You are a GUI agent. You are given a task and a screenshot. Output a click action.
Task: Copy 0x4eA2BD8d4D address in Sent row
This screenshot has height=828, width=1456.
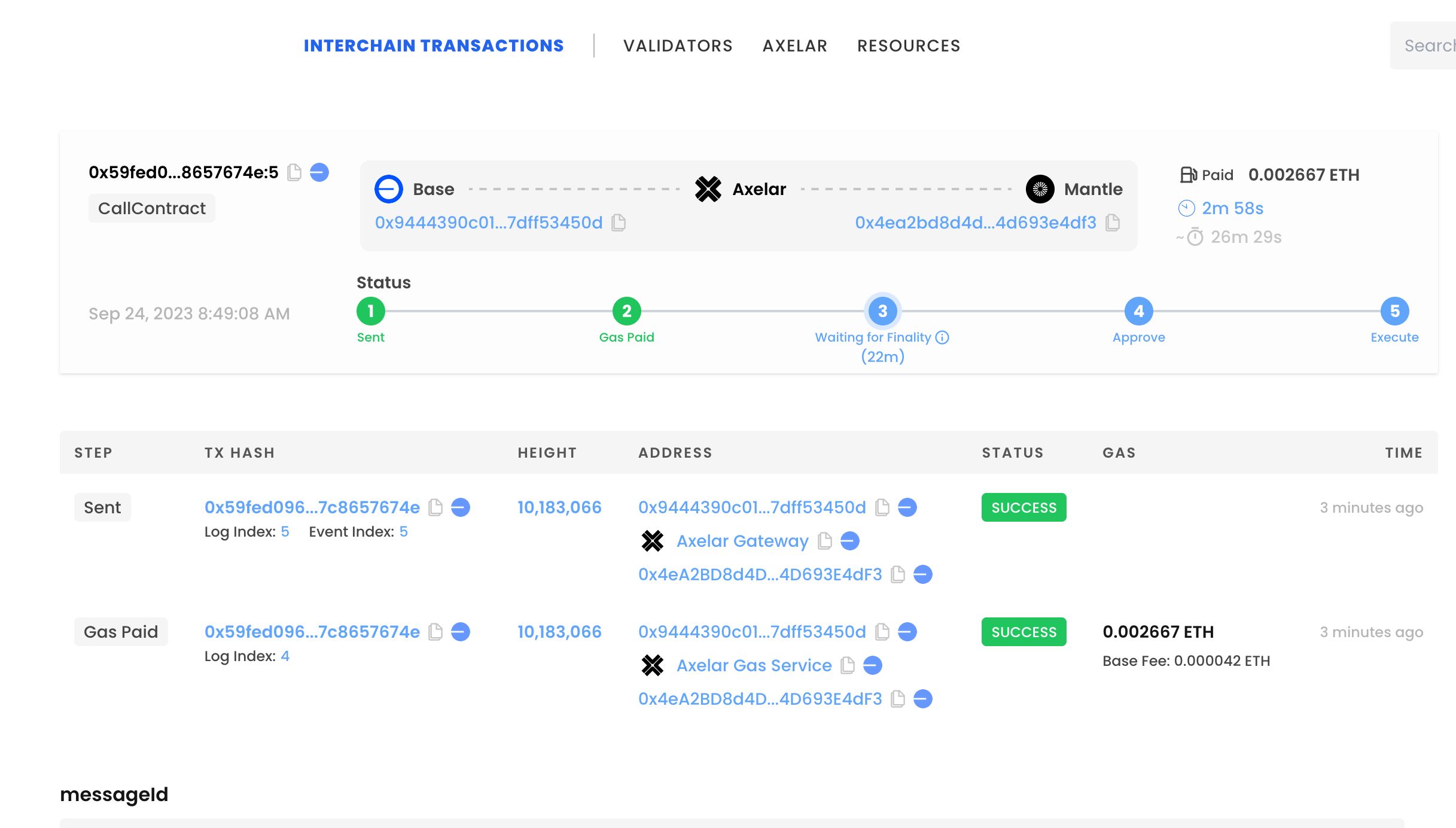pos(898,574)
